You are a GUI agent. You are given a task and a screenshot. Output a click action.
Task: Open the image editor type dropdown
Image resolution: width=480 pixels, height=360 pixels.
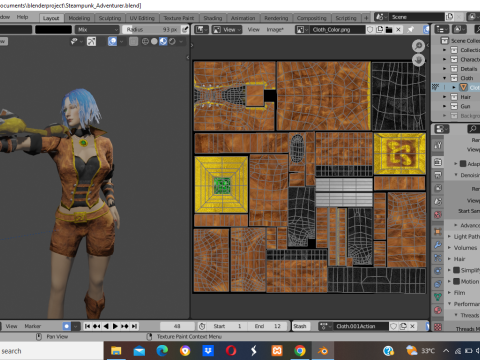click(x=201, y=30)
